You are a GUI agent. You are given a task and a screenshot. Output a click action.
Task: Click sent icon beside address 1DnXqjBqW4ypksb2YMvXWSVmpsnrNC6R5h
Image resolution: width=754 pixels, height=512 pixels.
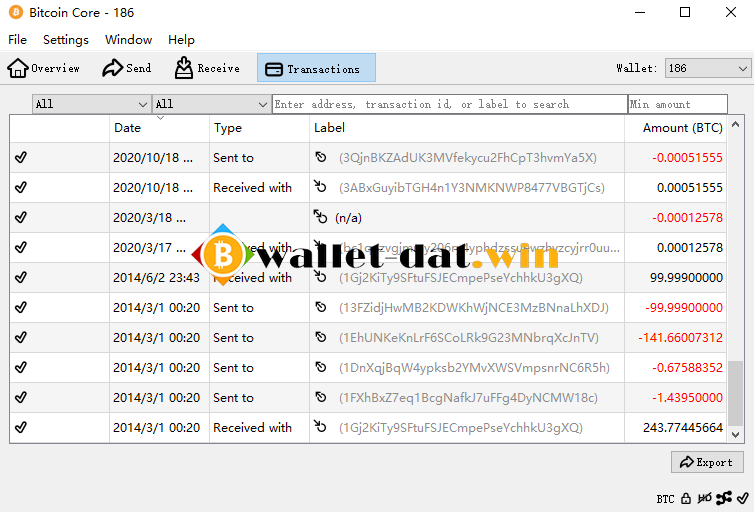[x=321, y=367]
